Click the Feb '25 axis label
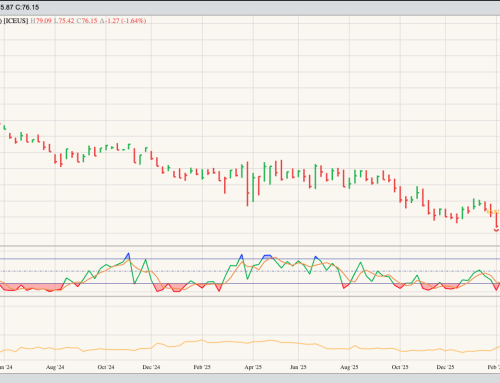 [x=202, y=367]
